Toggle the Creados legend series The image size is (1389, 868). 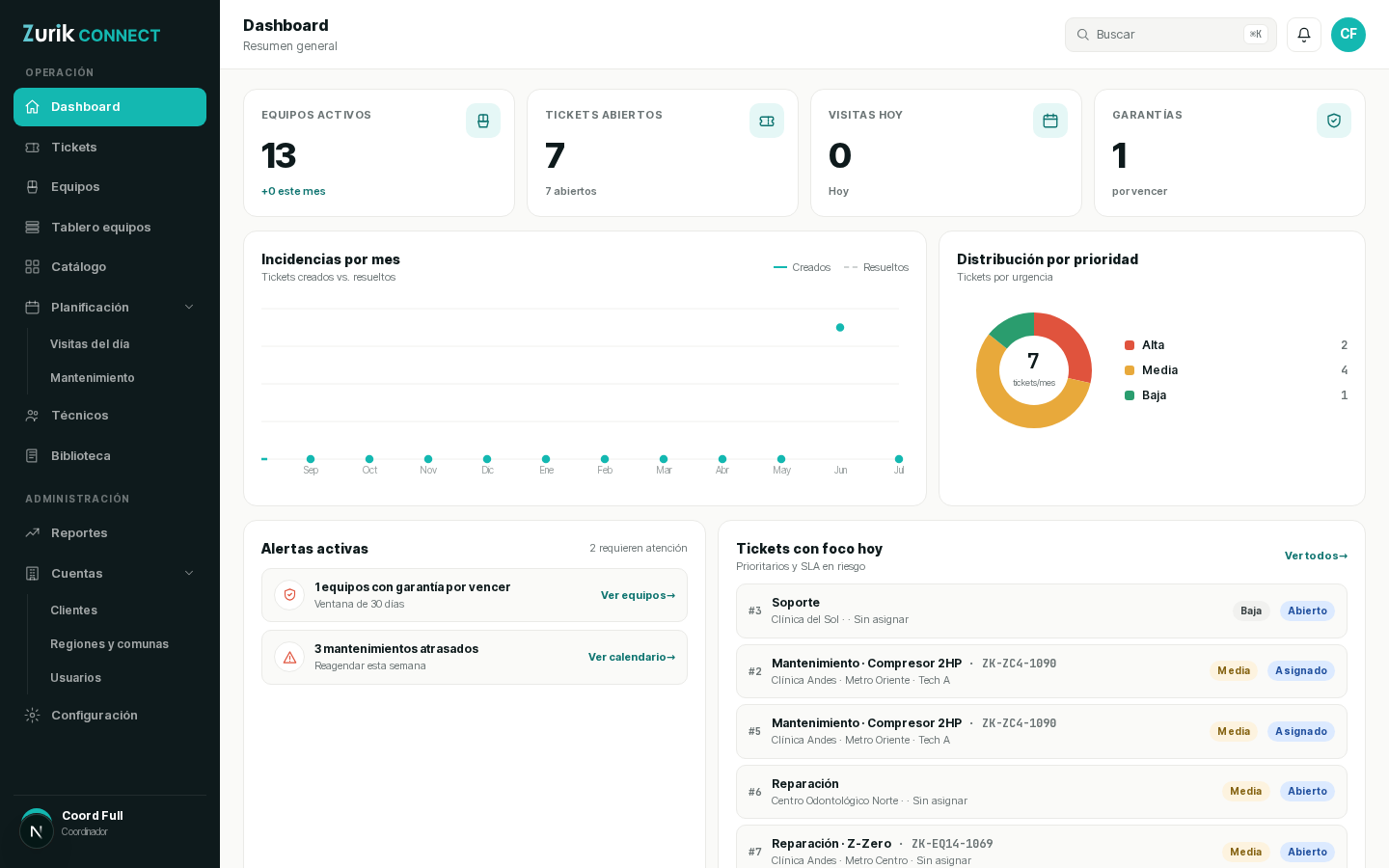802,267
